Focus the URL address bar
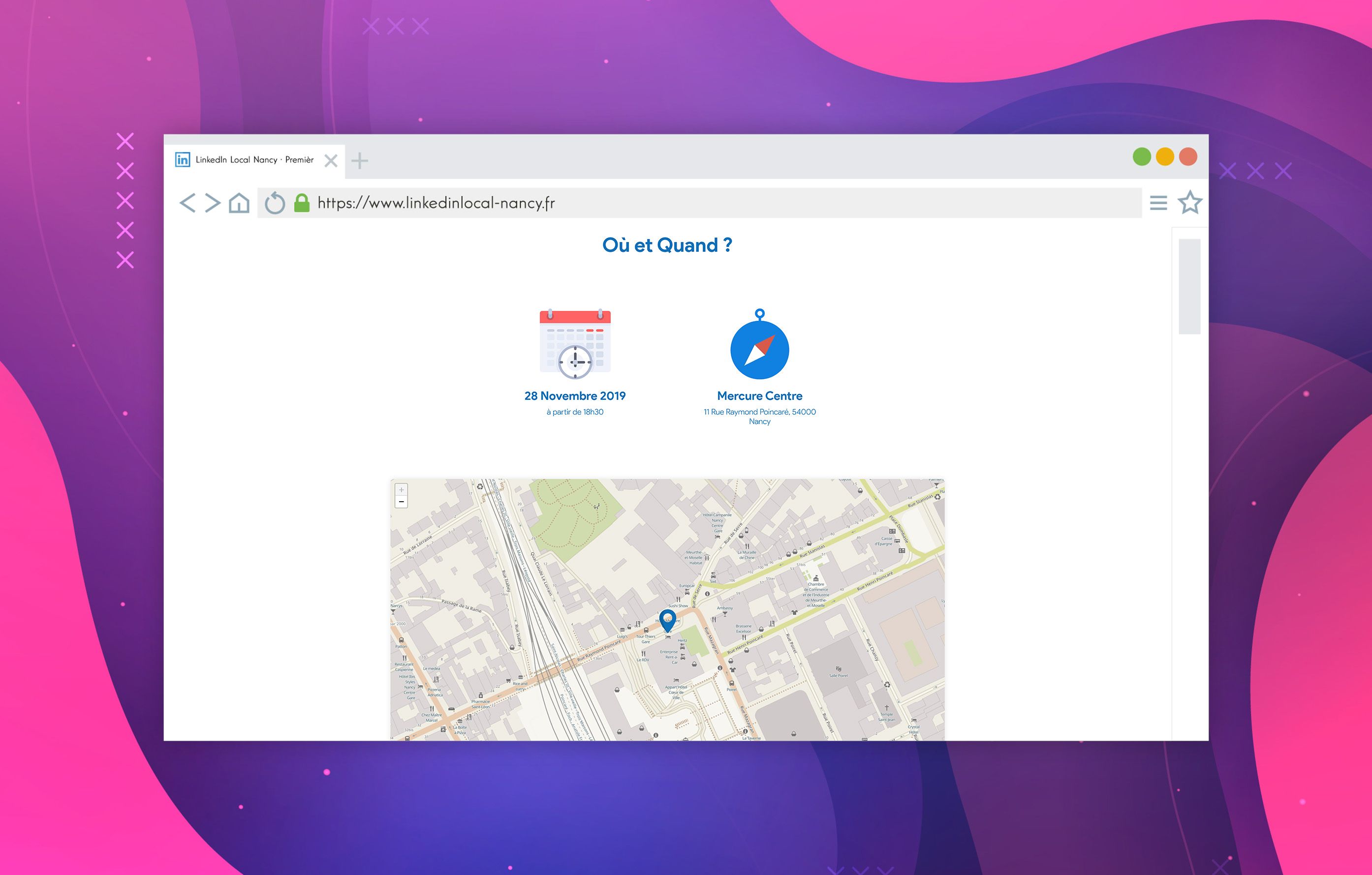Screen dimensions: 1372x875 (699, 203)
